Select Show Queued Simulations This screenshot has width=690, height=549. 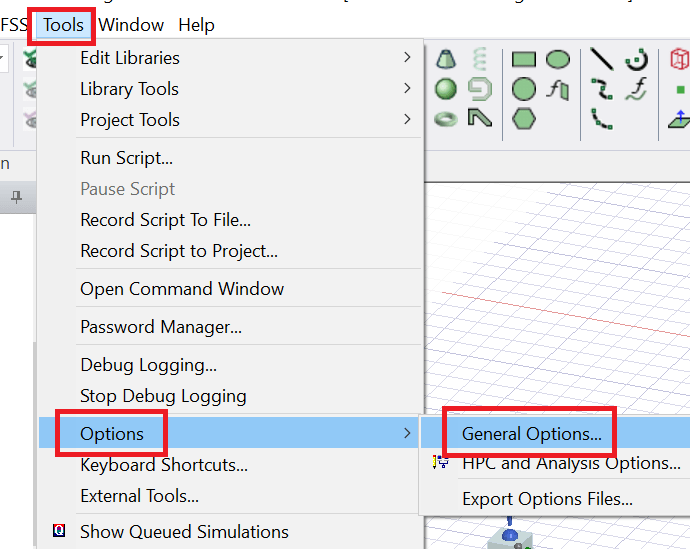[184, 532]
